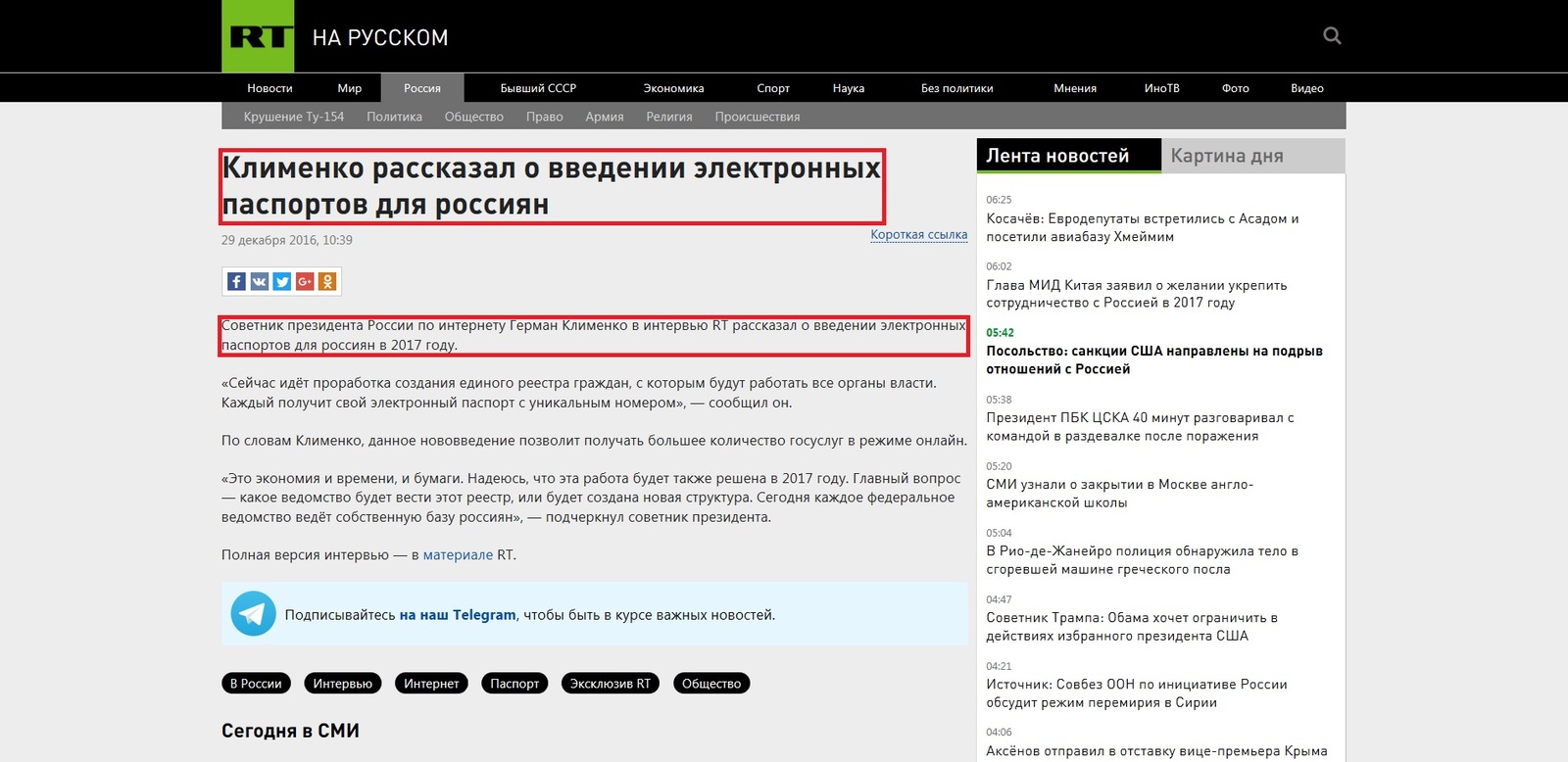
Task: Go to Бывший СССР section
Action: pyautogui.click(x=538, y=88)
